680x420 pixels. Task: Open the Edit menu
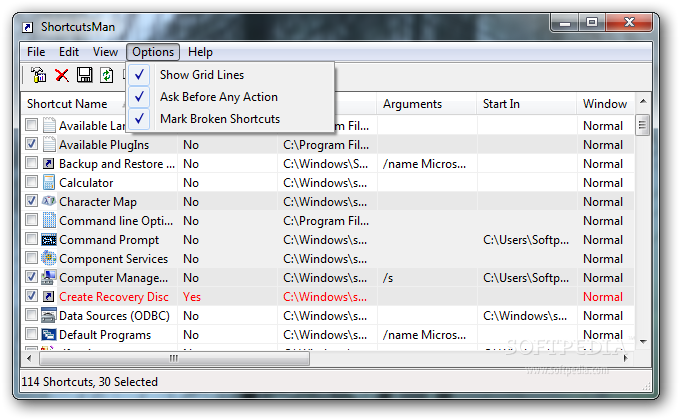click(x=69, y=52)
